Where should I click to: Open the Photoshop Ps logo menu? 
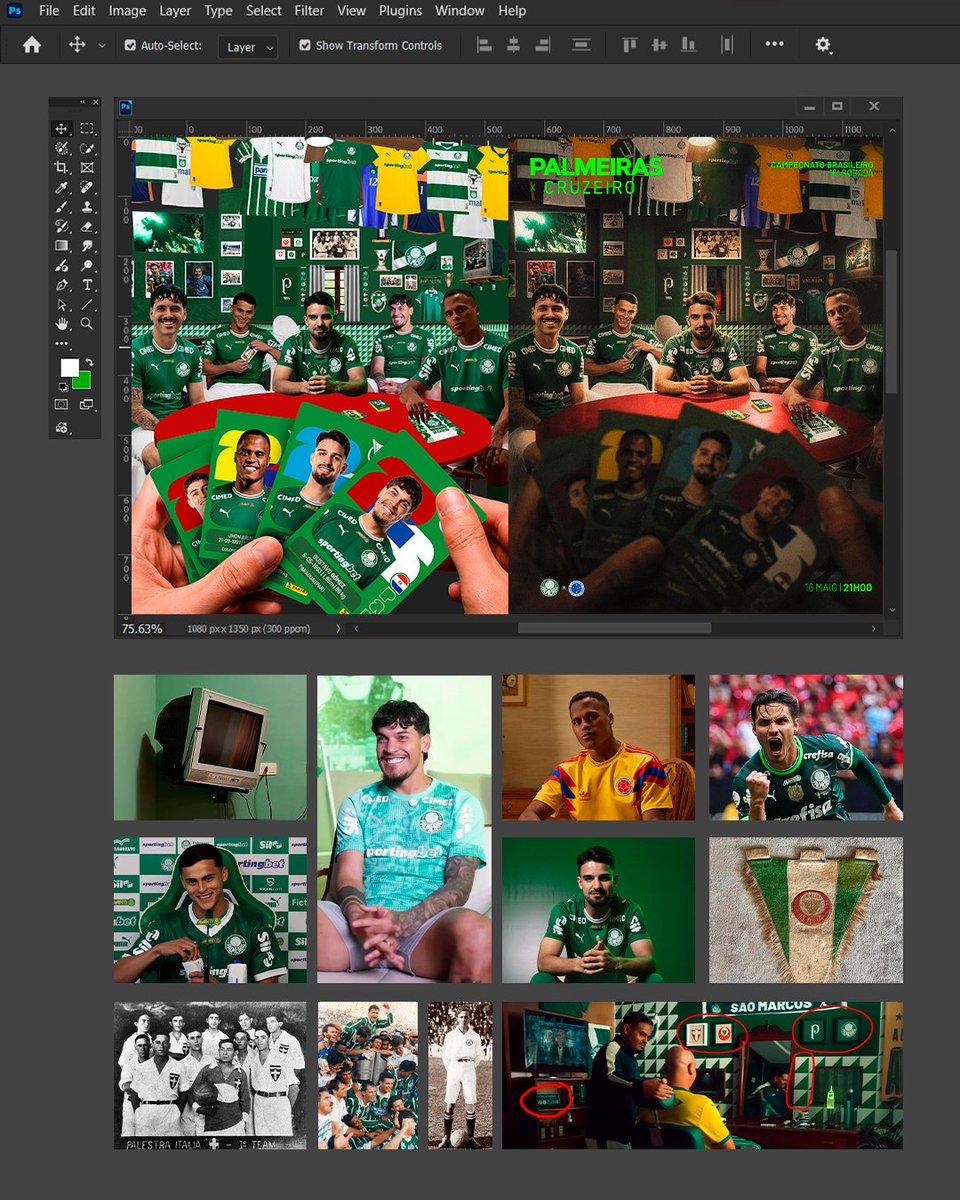[14, 10]
